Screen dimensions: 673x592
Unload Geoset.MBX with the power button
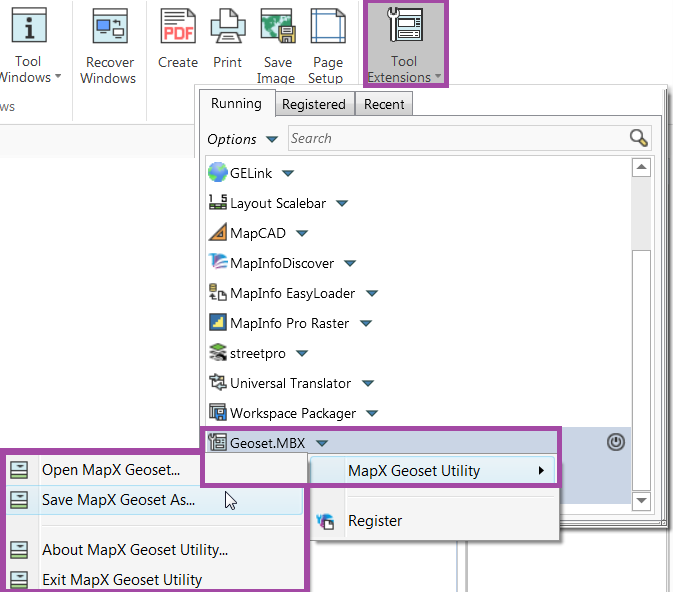pyautogui.click(x=616, y=442)
